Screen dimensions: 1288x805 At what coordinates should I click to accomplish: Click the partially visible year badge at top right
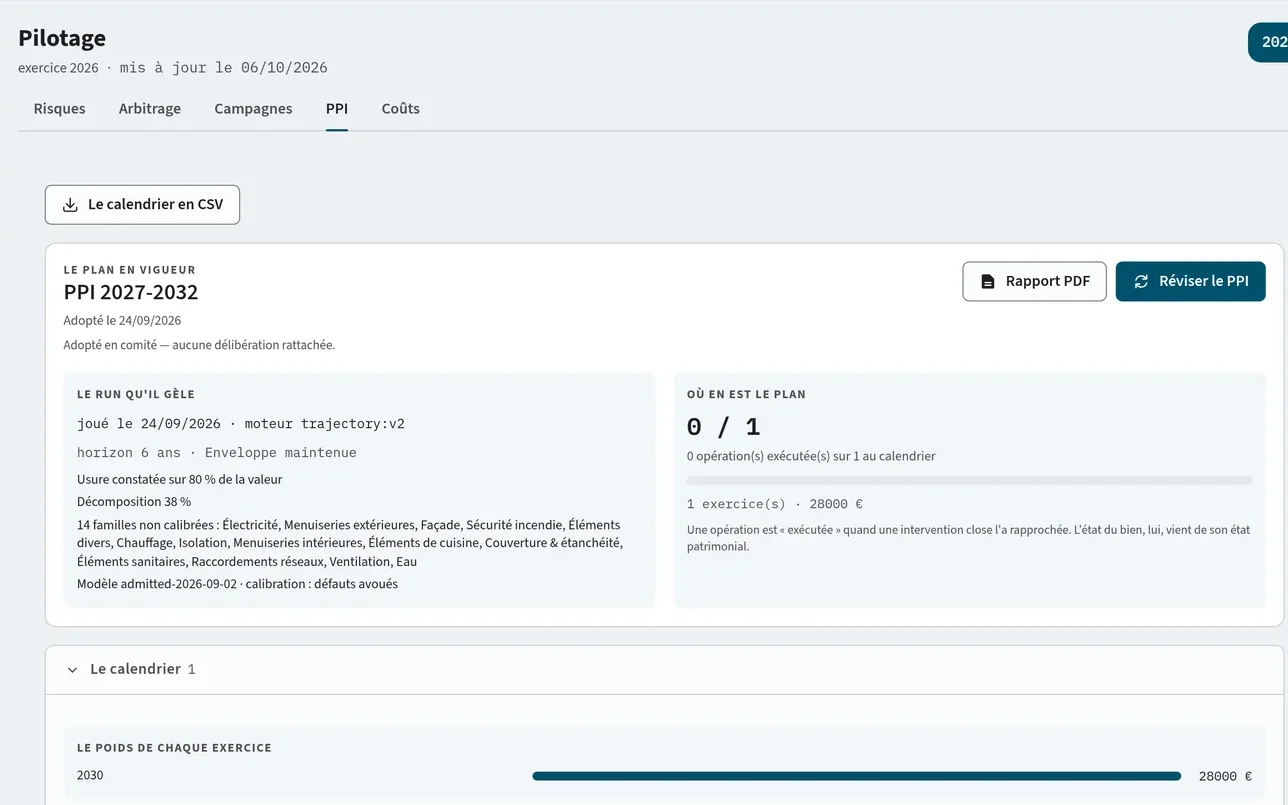(1268, 42)
